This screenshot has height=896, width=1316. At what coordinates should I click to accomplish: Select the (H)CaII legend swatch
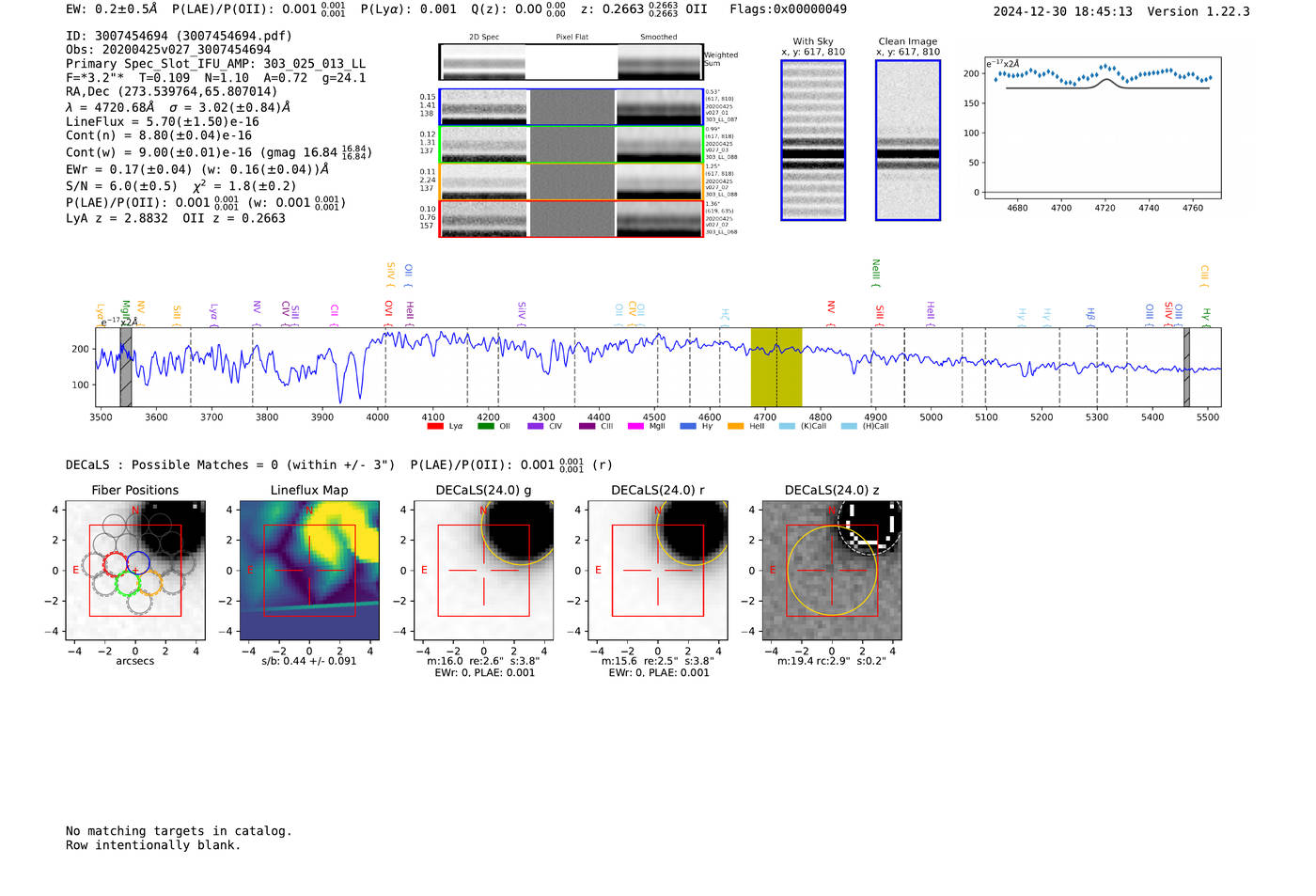pos(849,426)
